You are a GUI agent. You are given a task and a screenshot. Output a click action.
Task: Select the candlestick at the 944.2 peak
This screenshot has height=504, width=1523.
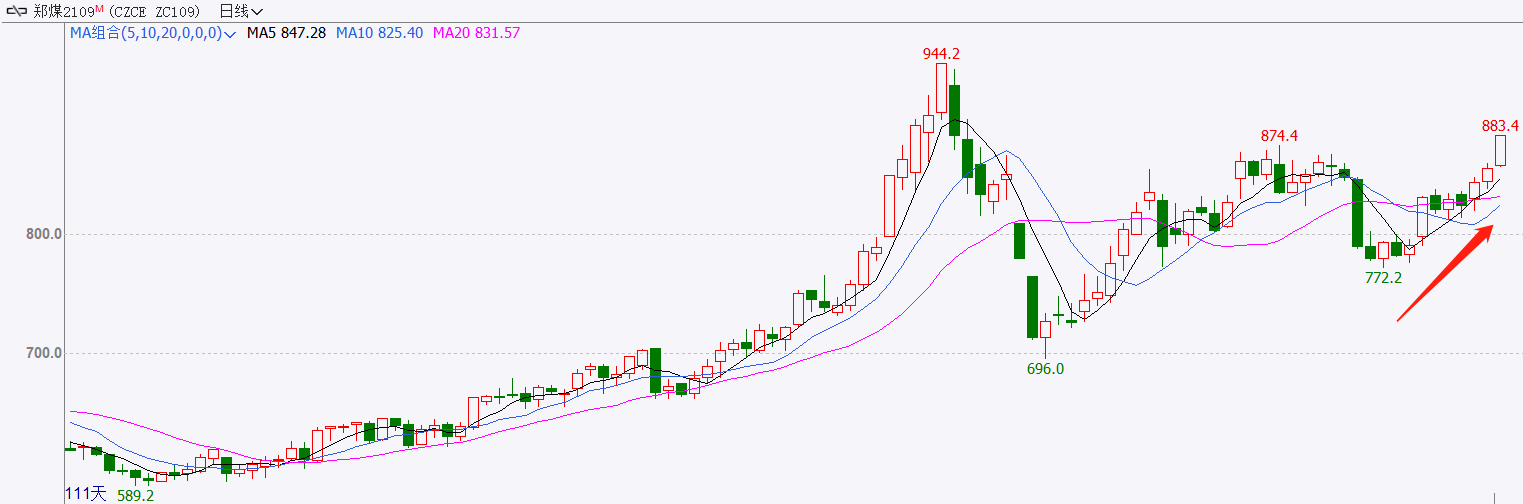coord(941,89)
